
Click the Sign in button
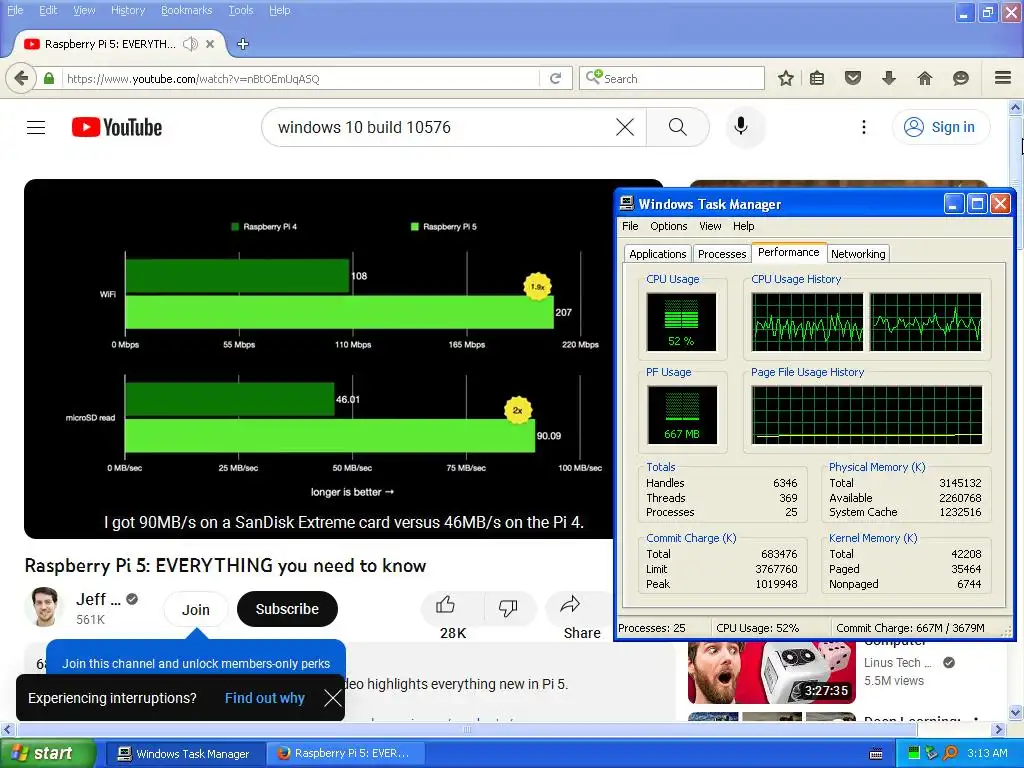pos(940,127)
